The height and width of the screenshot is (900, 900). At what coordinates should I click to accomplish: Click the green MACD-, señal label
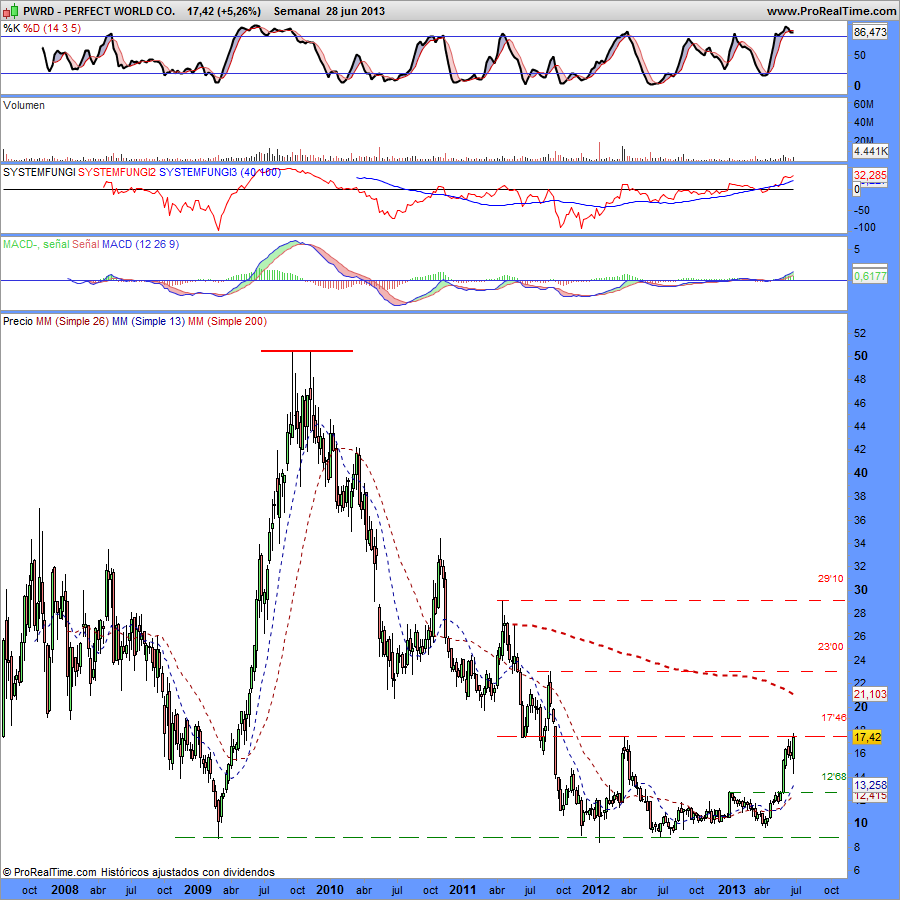36,244
